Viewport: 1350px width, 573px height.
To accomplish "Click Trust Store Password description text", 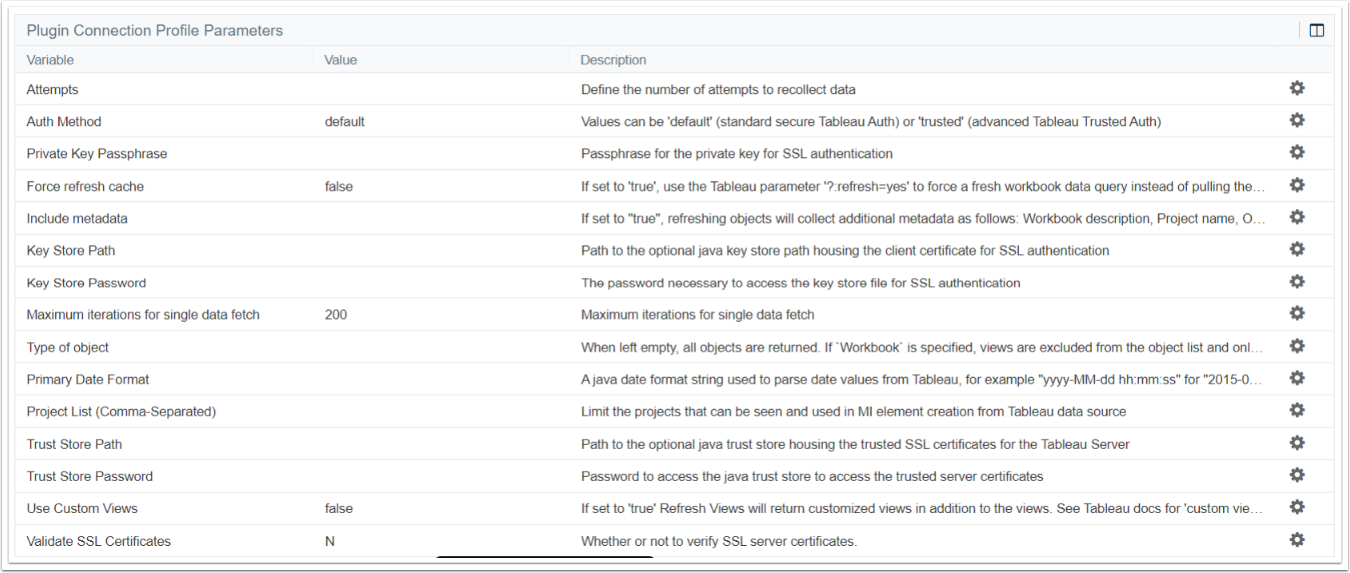I will click(812, 476).
